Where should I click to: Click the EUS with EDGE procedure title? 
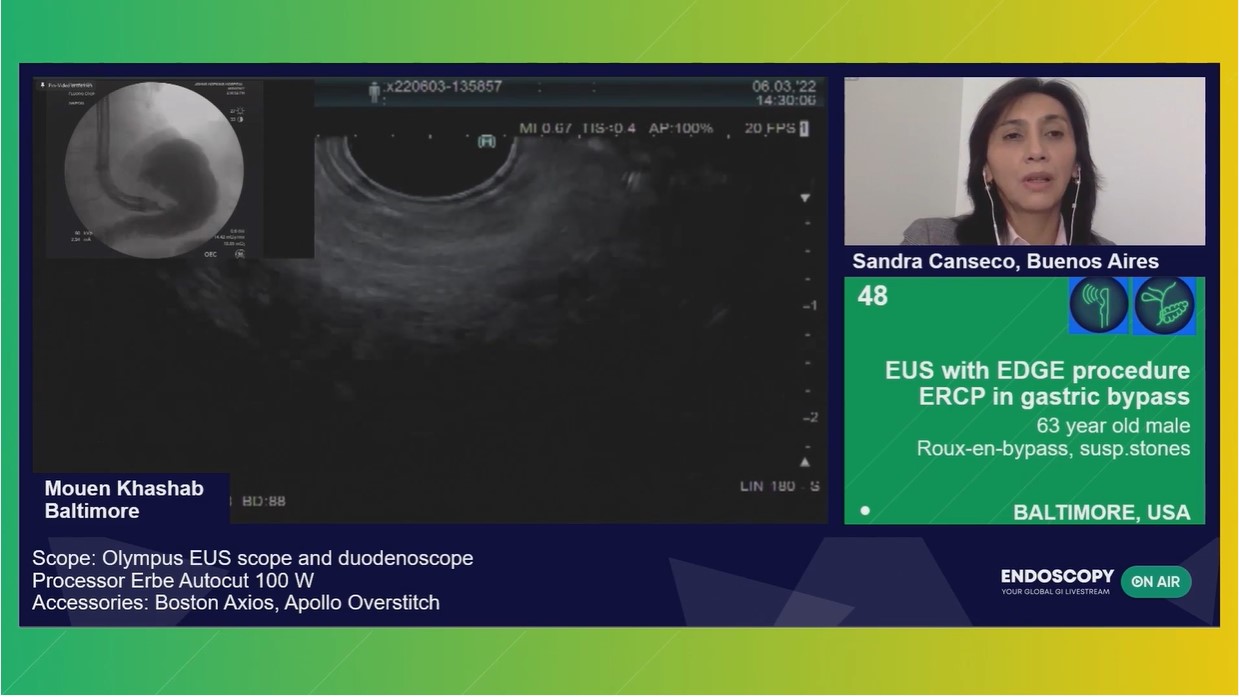click(x=1037, y=370)
